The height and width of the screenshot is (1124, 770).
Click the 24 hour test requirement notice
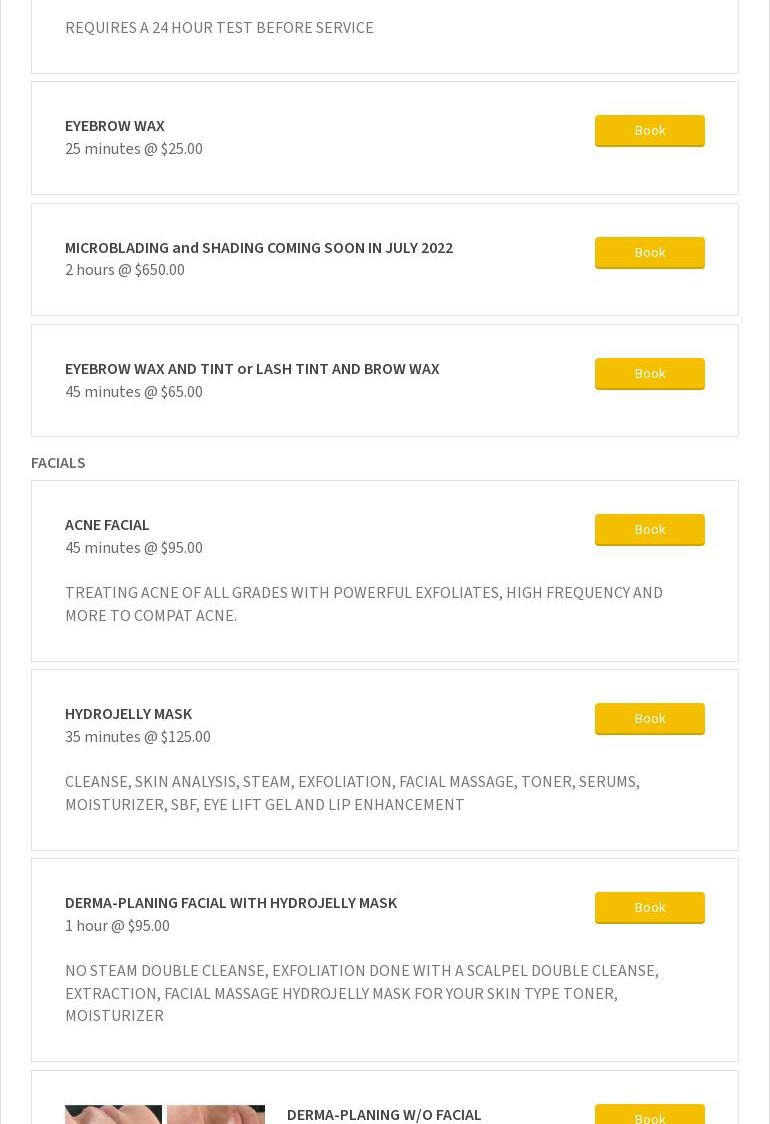tap(219, 28)
